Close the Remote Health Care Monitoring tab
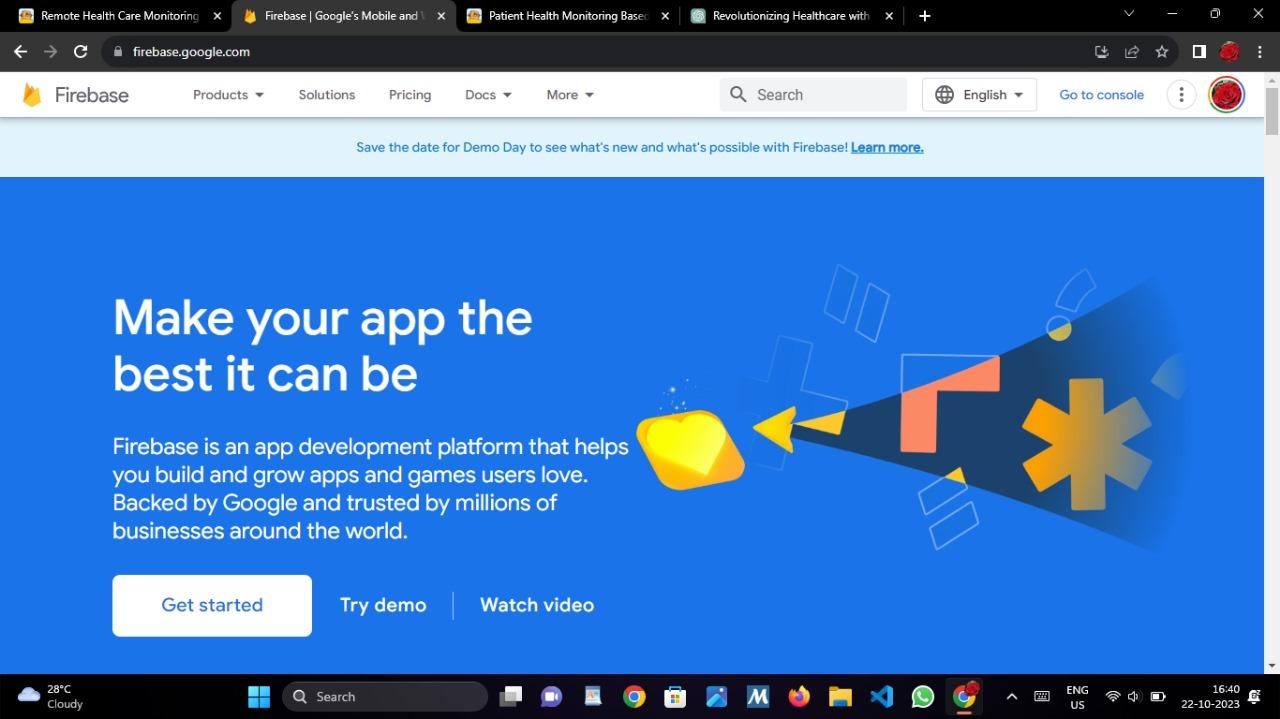This screenshot has height=719, width=1280. point(217,16)
